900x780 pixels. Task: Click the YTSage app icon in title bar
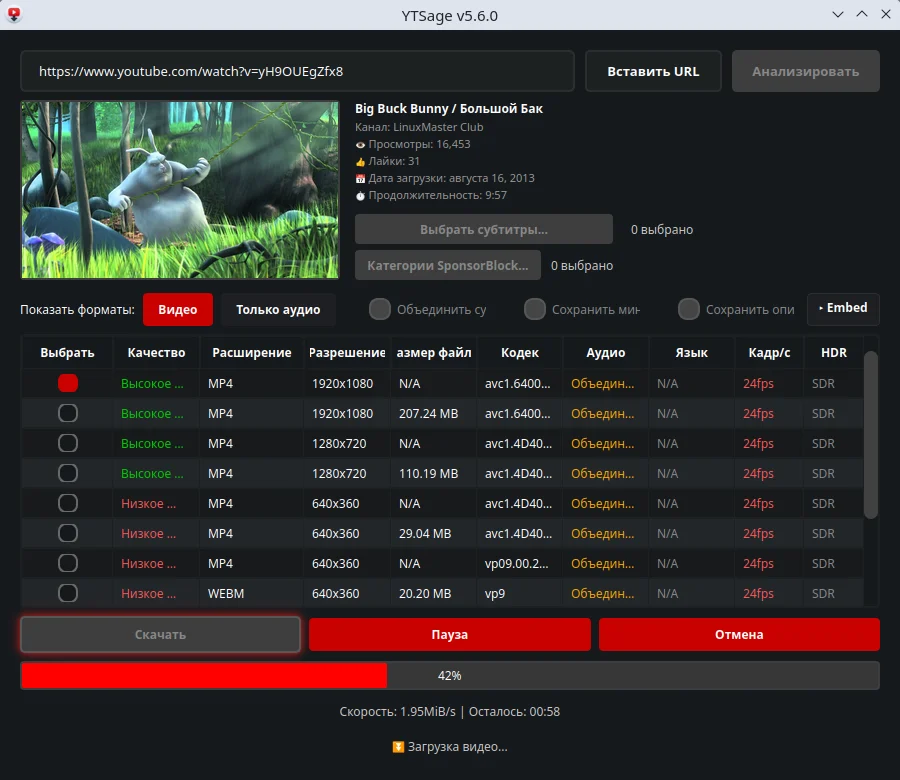pos(14,14)
